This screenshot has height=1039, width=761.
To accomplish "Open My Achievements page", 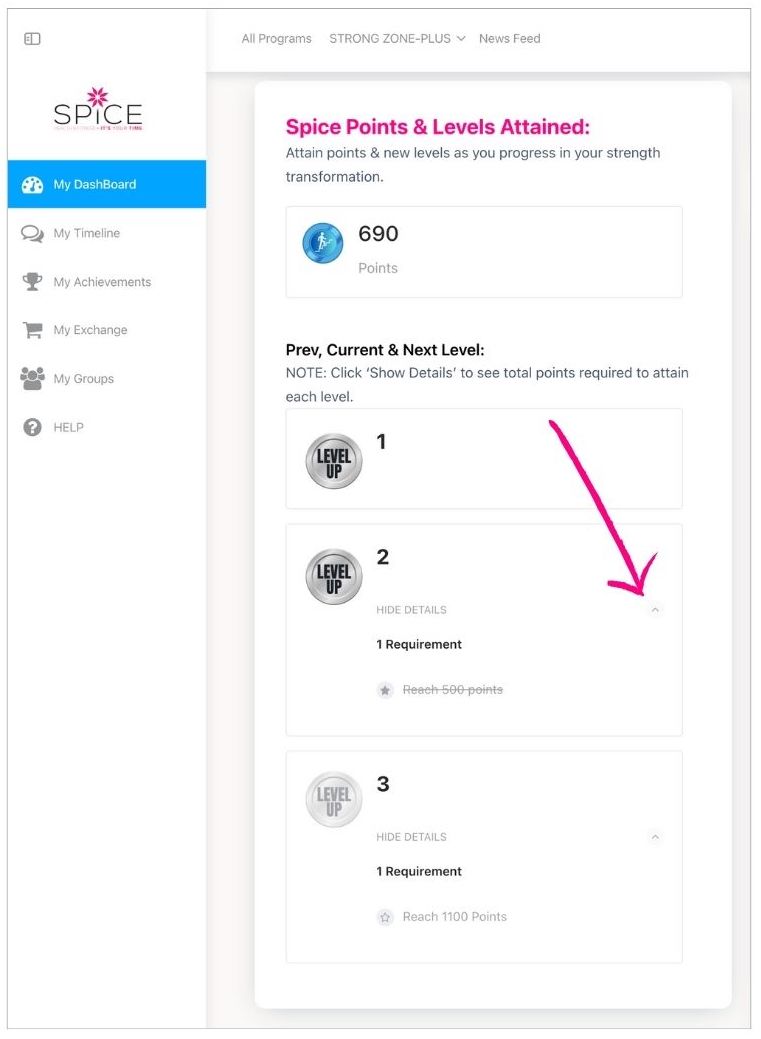I will [x=102, y=282].
